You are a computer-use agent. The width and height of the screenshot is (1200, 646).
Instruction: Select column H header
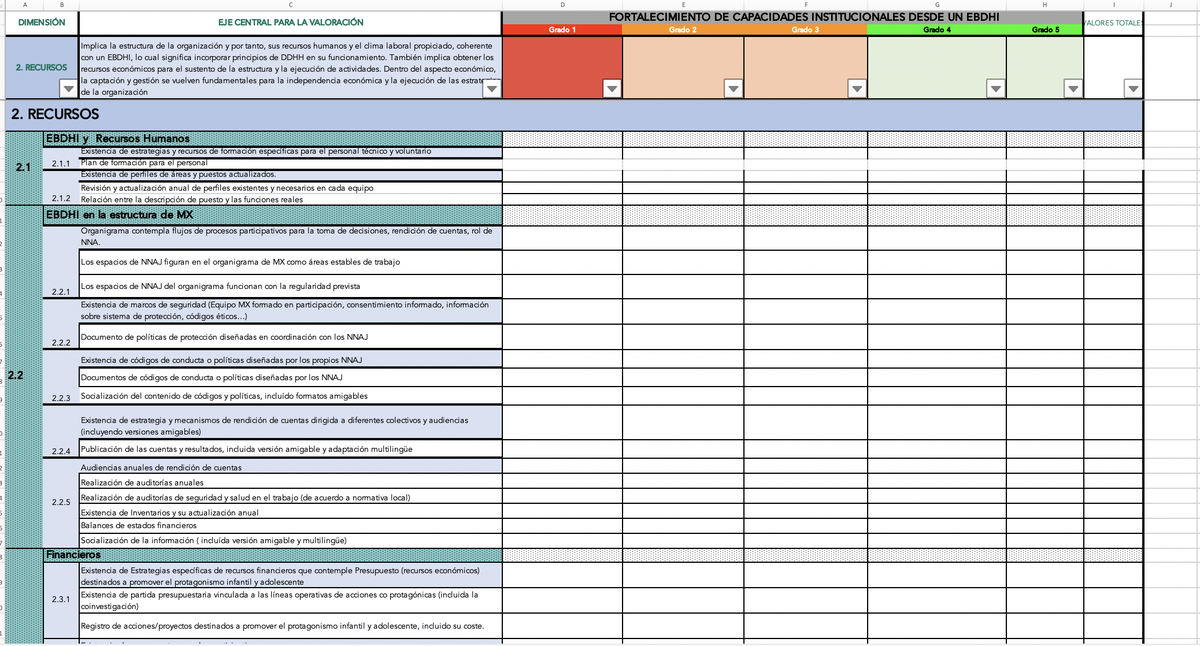(x=1045, y=5)
